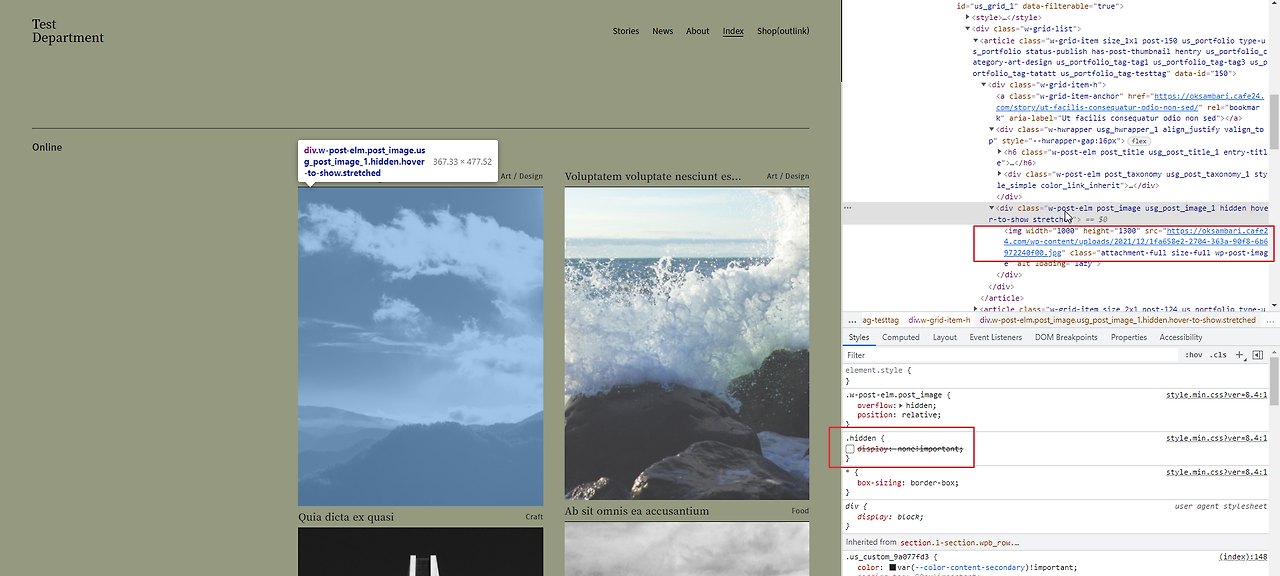Screen dimensions: 1280x576
Task: Collapse the div w-grid-item-h node
Action: [984, 84]
